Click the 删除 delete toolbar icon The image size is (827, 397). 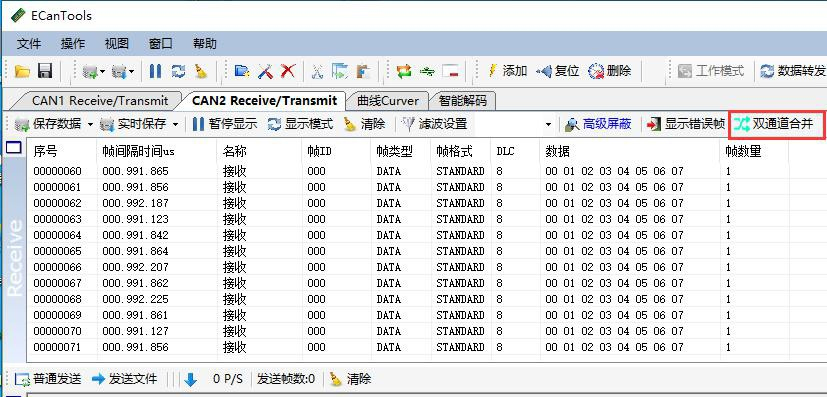click(x=596, y=71)
